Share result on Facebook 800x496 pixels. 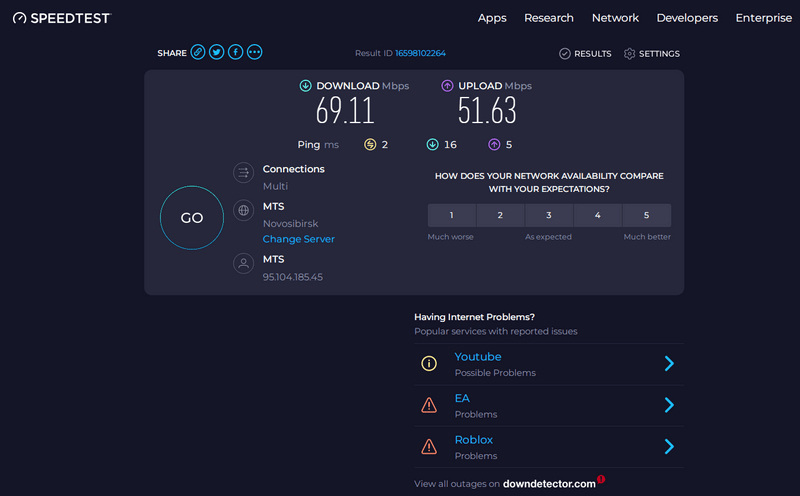point(236,52)
